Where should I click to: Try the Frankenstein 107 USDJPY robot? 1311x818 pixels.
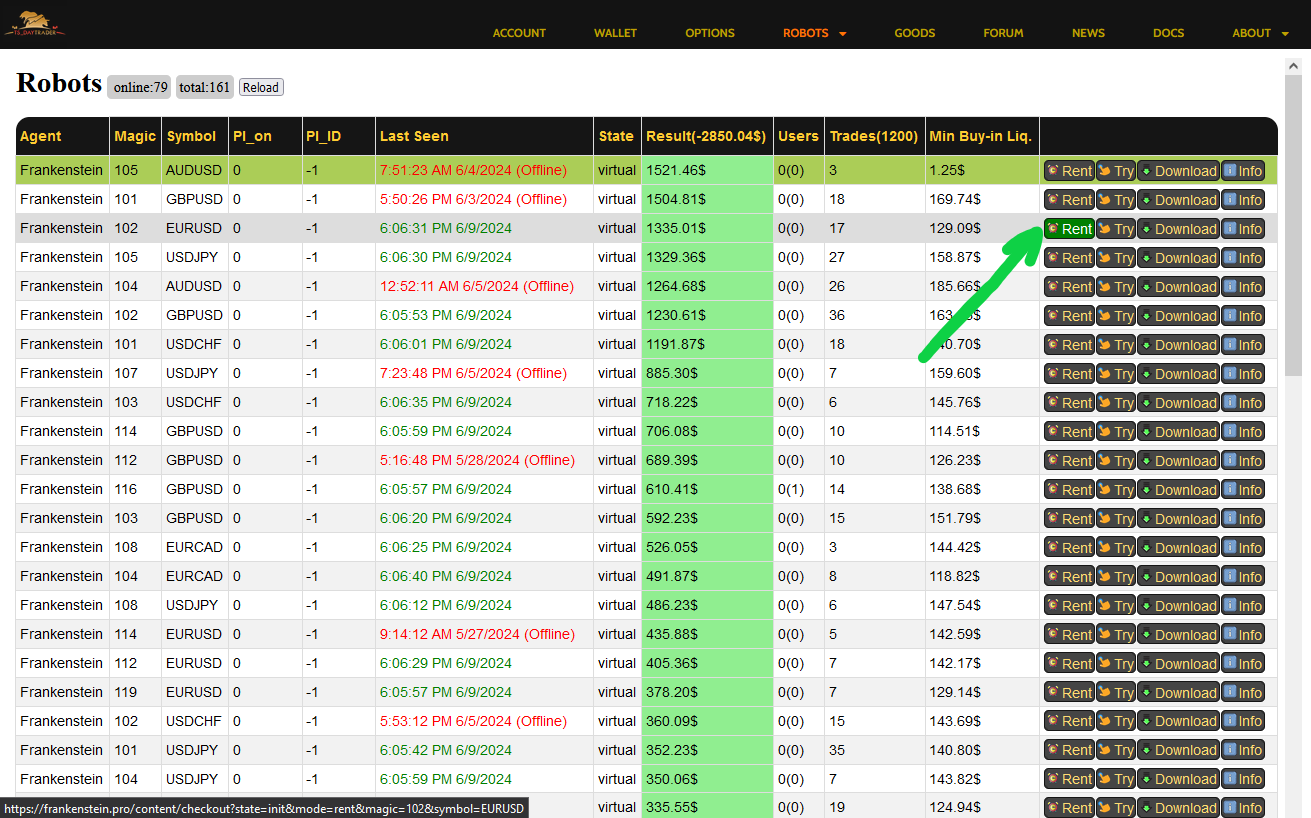(x=1115, y=374)
